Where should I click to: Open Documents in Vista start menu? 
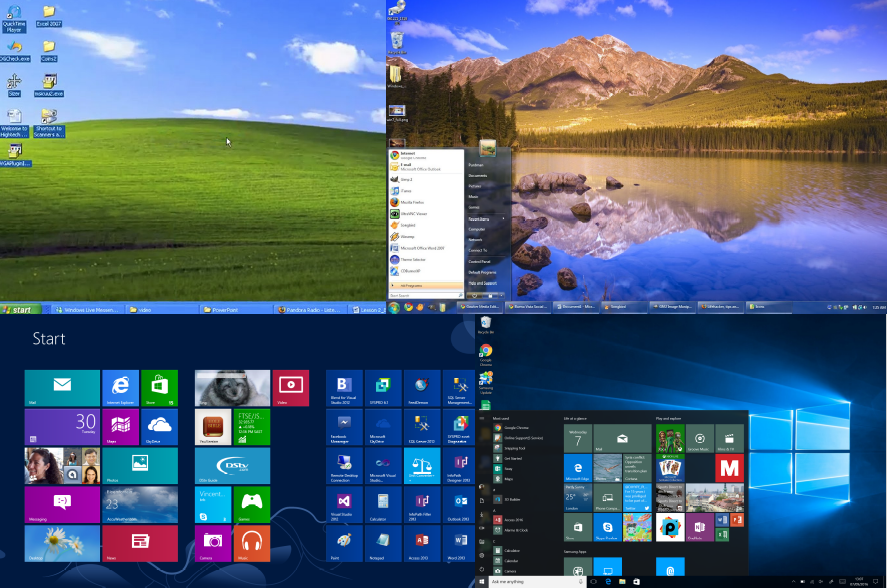[x=477, y=175]
